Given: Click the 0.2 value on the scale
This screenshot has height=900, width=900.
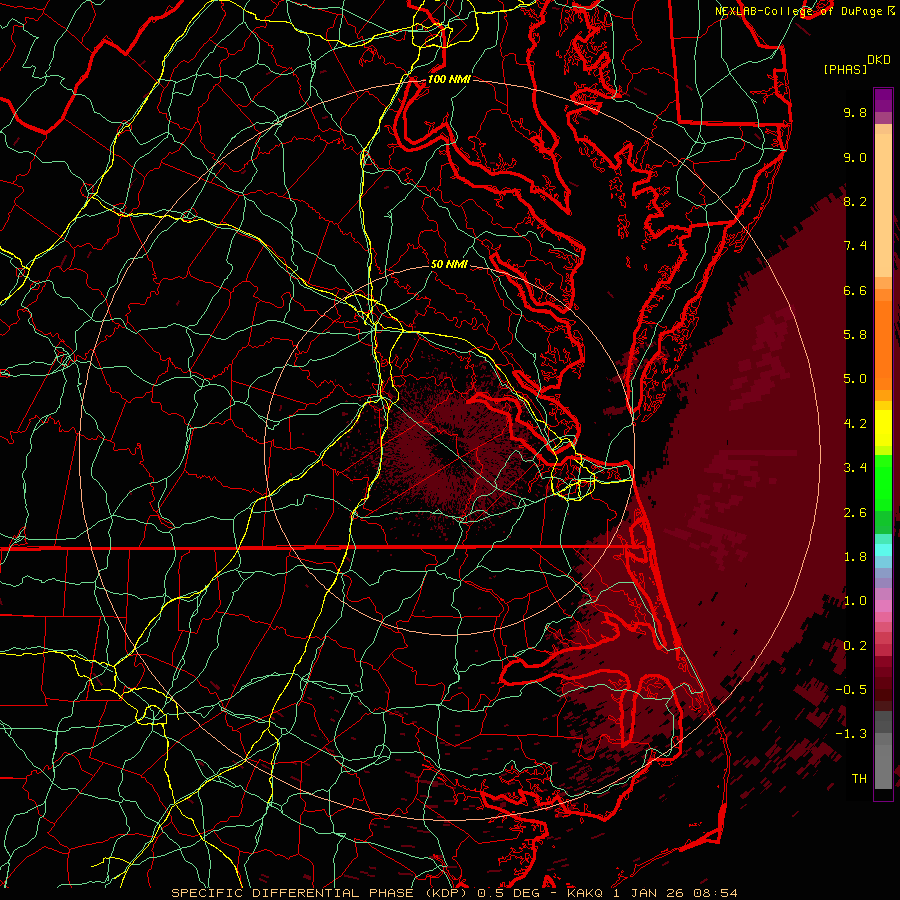Looking at the screenshot, I should click(x=855, y=646).
